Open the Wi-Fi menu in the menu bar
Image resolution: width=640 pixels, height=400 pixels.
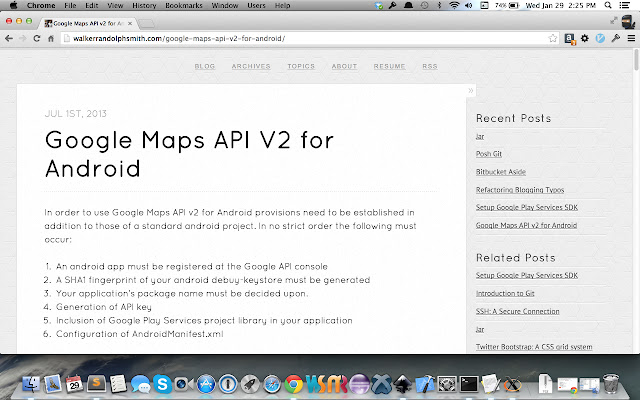click(454, 5)
